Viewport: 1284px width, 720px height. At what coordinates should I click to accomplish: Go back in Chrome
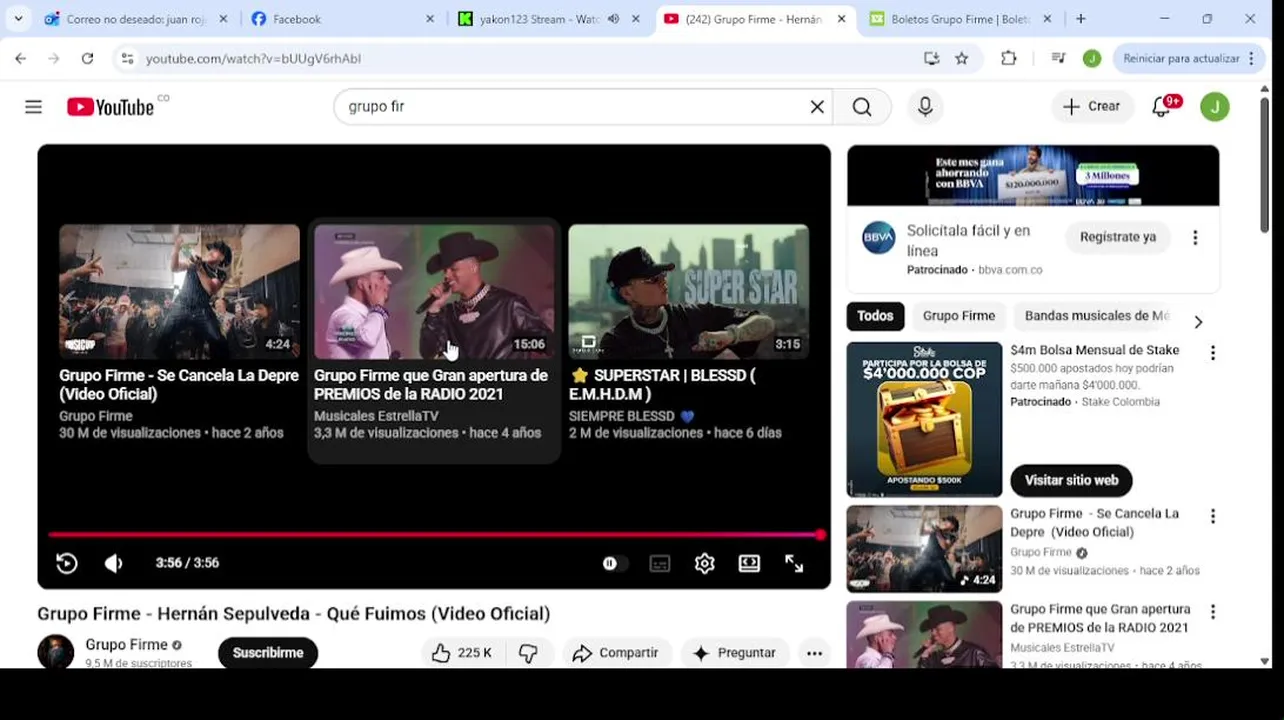tap(21, 58)
